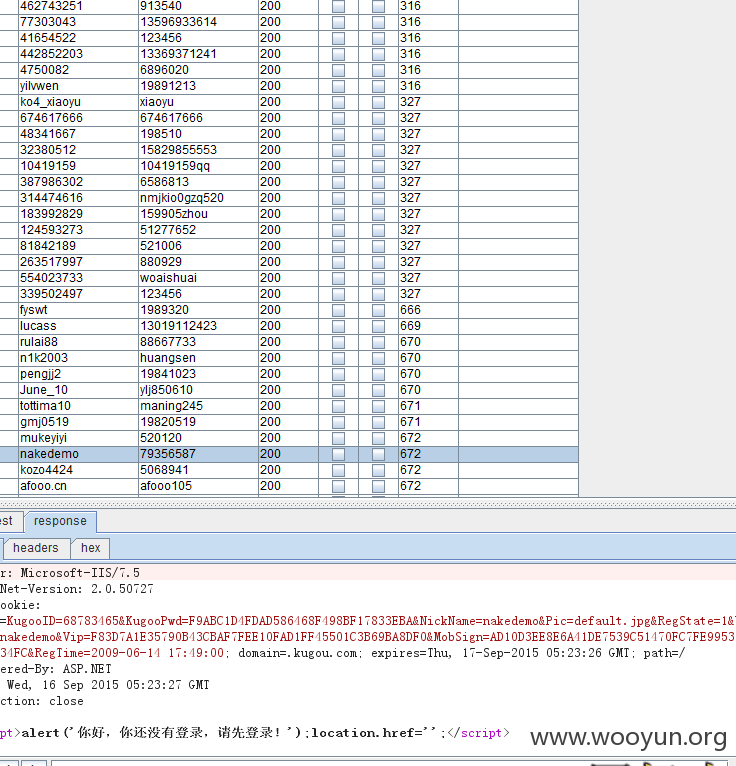The height and width of the screenshot is (766, 736).
Task: Select the 387986302 username cell
Action: (x=78, y=182)
